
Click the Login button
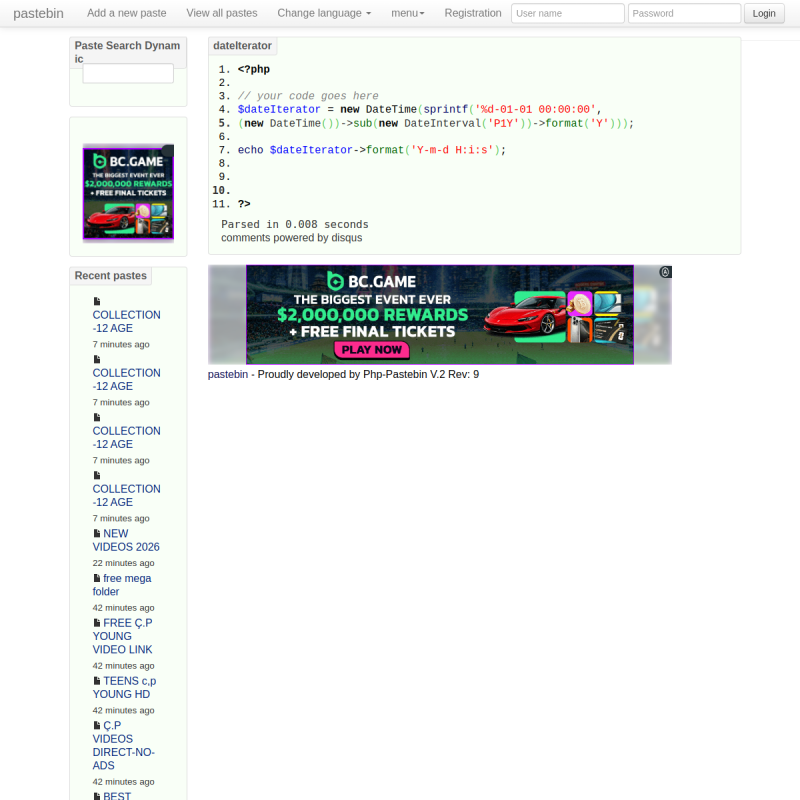(x=764, y=13)
